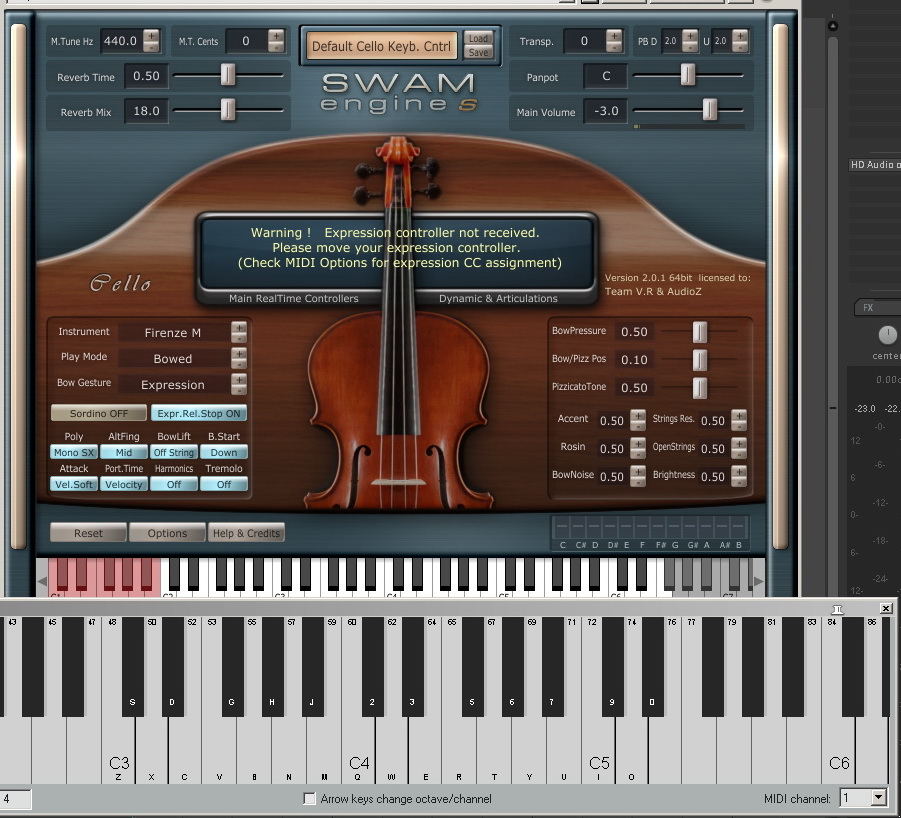This screenshot has height=818, width=901.
Task: Click the Default Cello Keyb. Cntrl preset name
Action: (x=382, y=46)
